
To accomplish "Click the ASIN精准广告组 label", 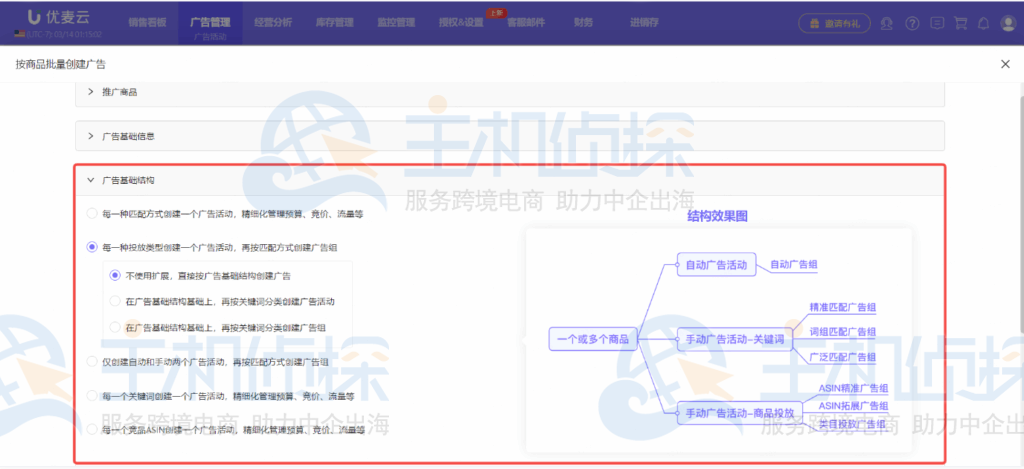I will tap(853, 388).
